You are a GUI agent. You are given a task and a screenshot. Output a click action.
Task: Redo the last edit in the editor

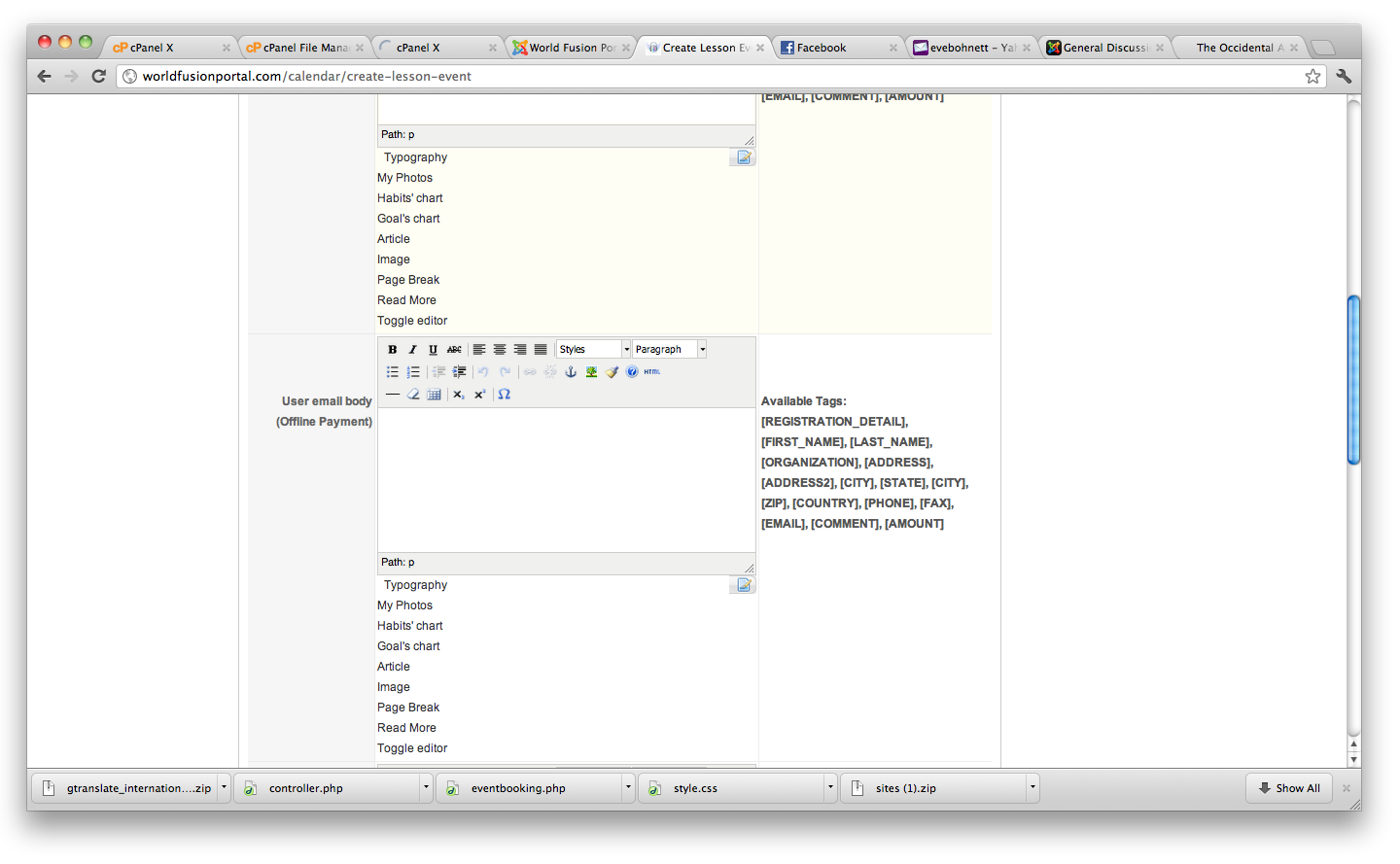505,371
